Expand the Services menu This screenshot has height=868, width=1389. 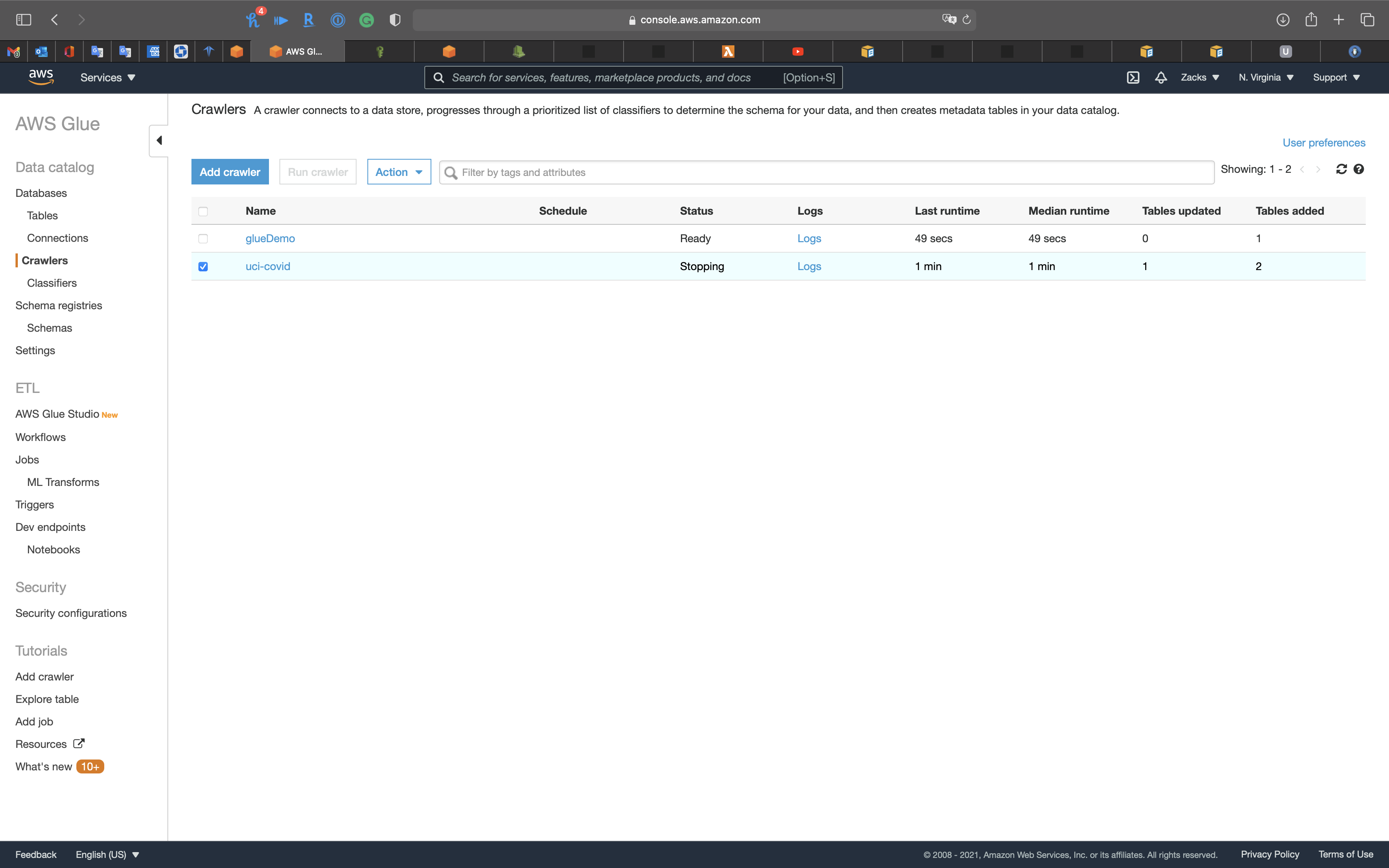[x=107, y=77]
